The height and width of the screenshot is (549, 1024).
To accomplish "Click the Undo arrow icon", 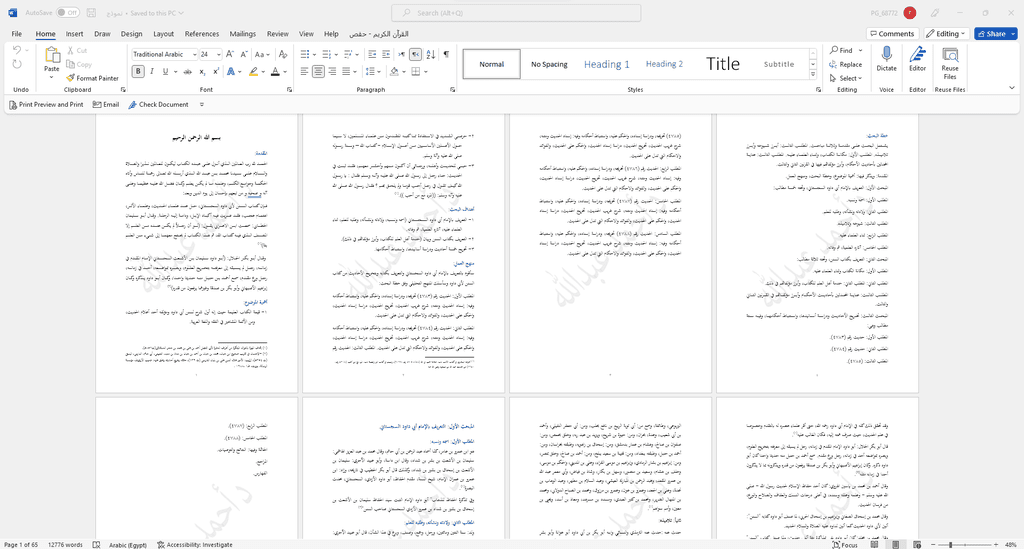I will click(x=16, y=50).
